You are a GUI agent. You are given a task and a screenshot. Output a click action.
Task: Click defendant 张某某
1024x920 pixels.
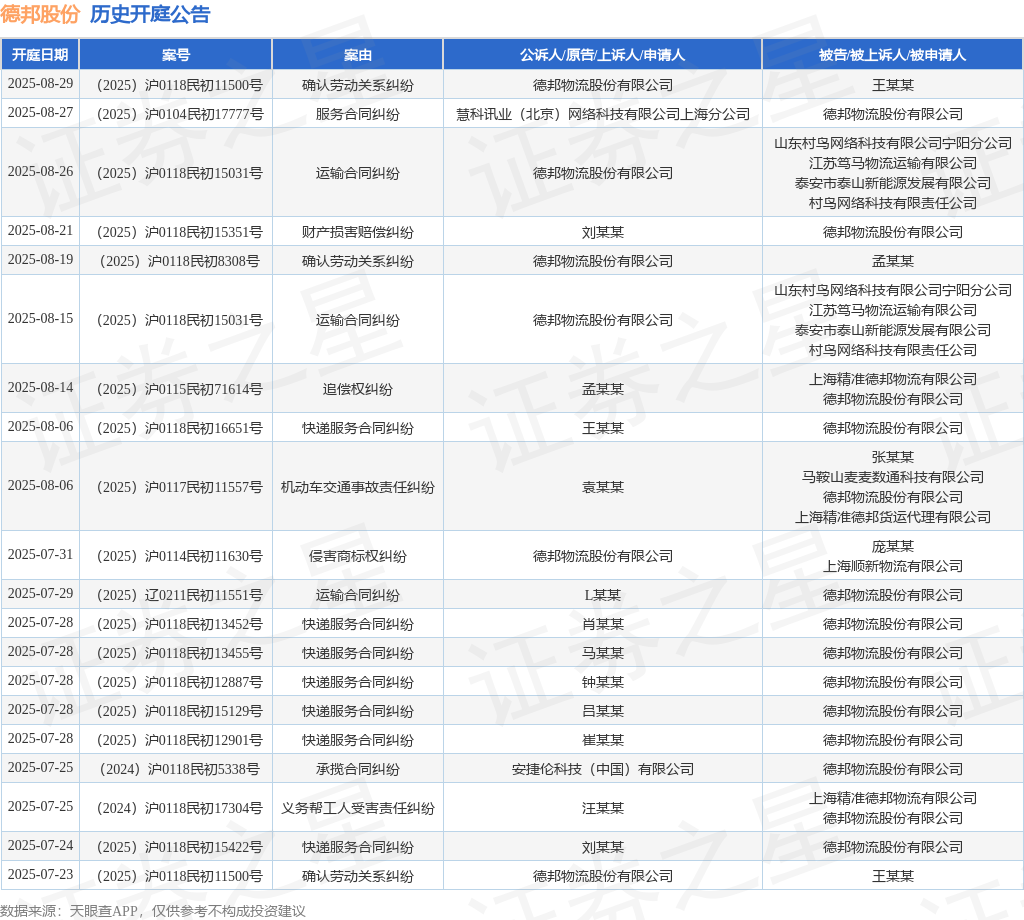(x=892, y=457)
